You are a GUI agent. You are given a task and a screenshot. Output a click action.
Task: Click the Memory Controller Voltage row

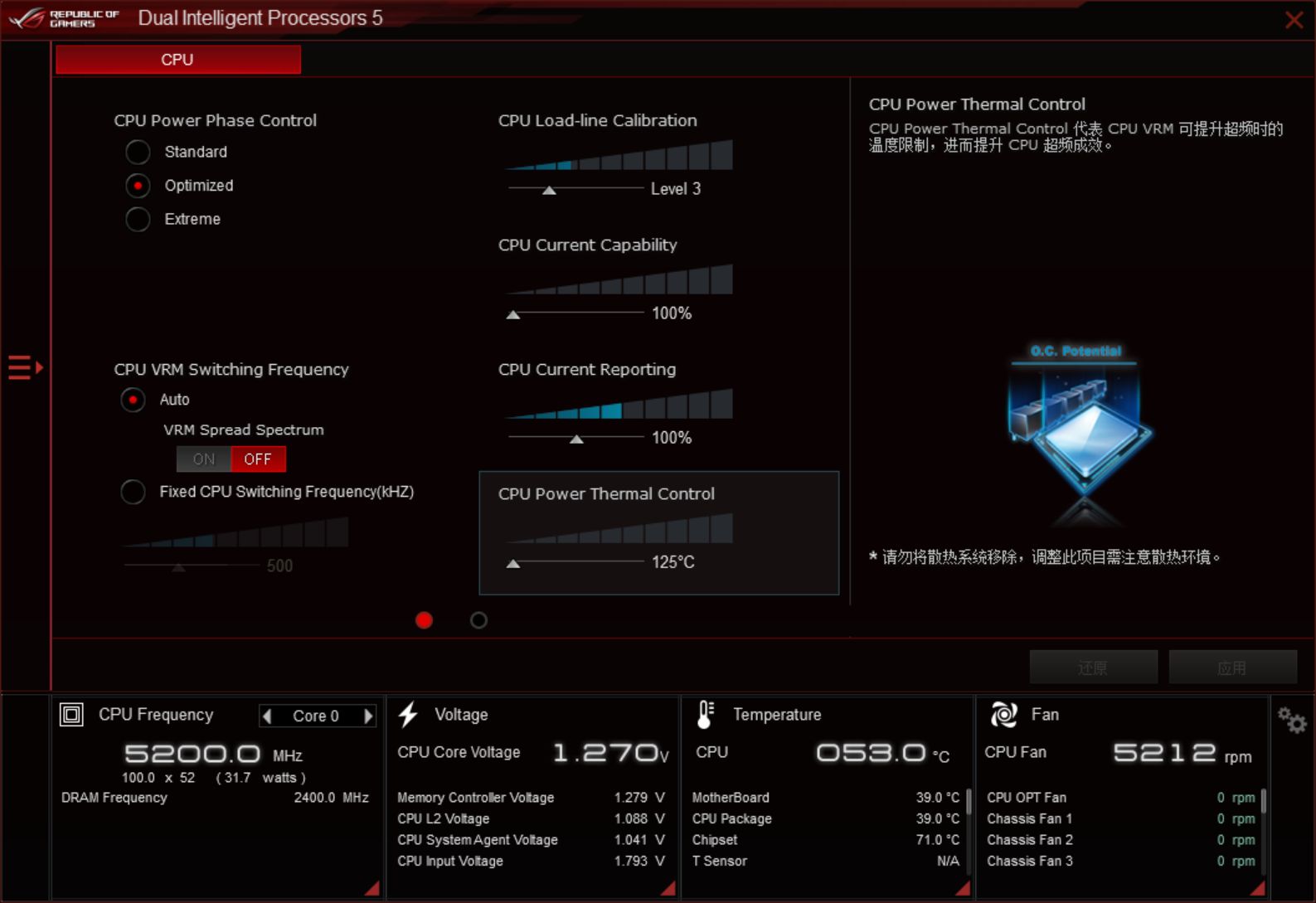point(531,798)
